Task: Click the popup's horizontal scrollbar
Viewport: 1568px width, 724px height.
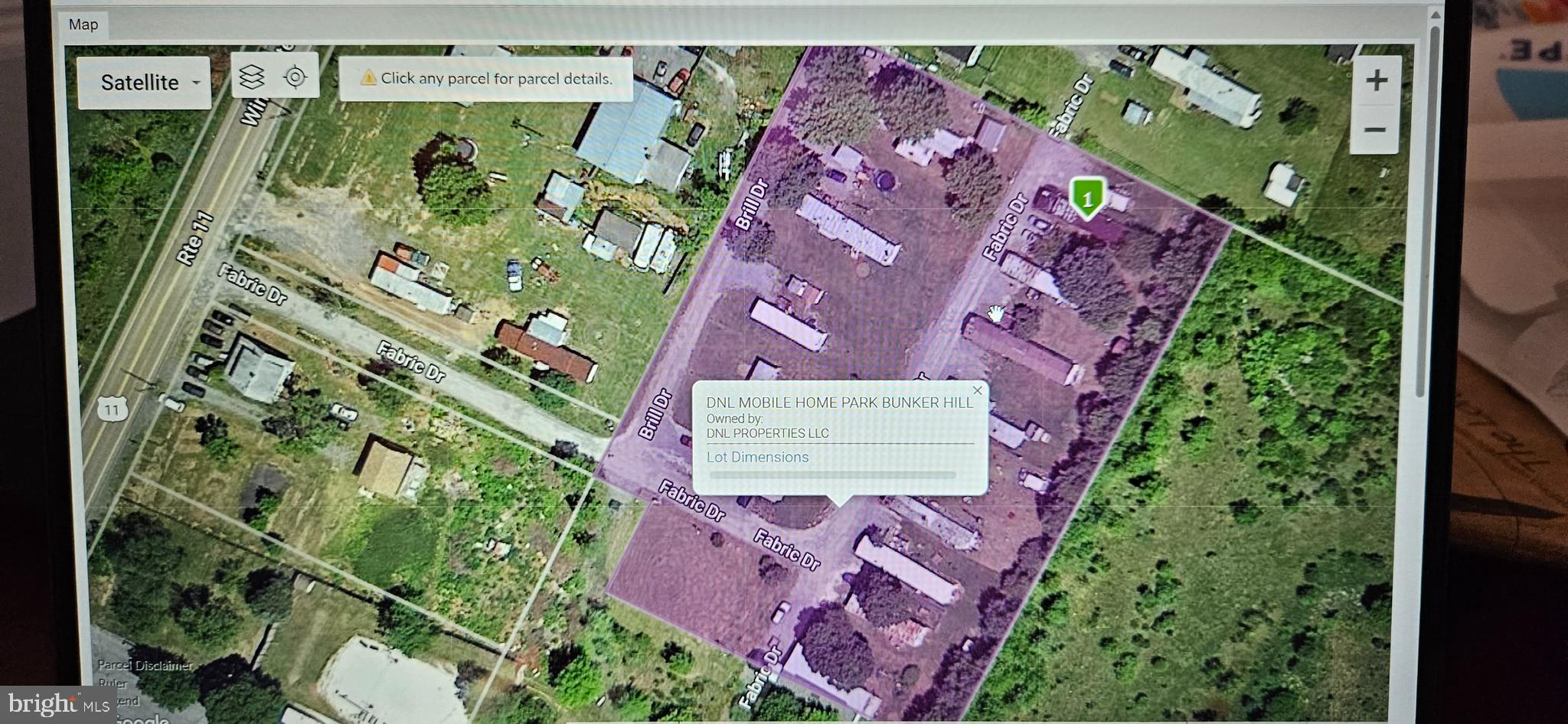Action: (831, 475)
